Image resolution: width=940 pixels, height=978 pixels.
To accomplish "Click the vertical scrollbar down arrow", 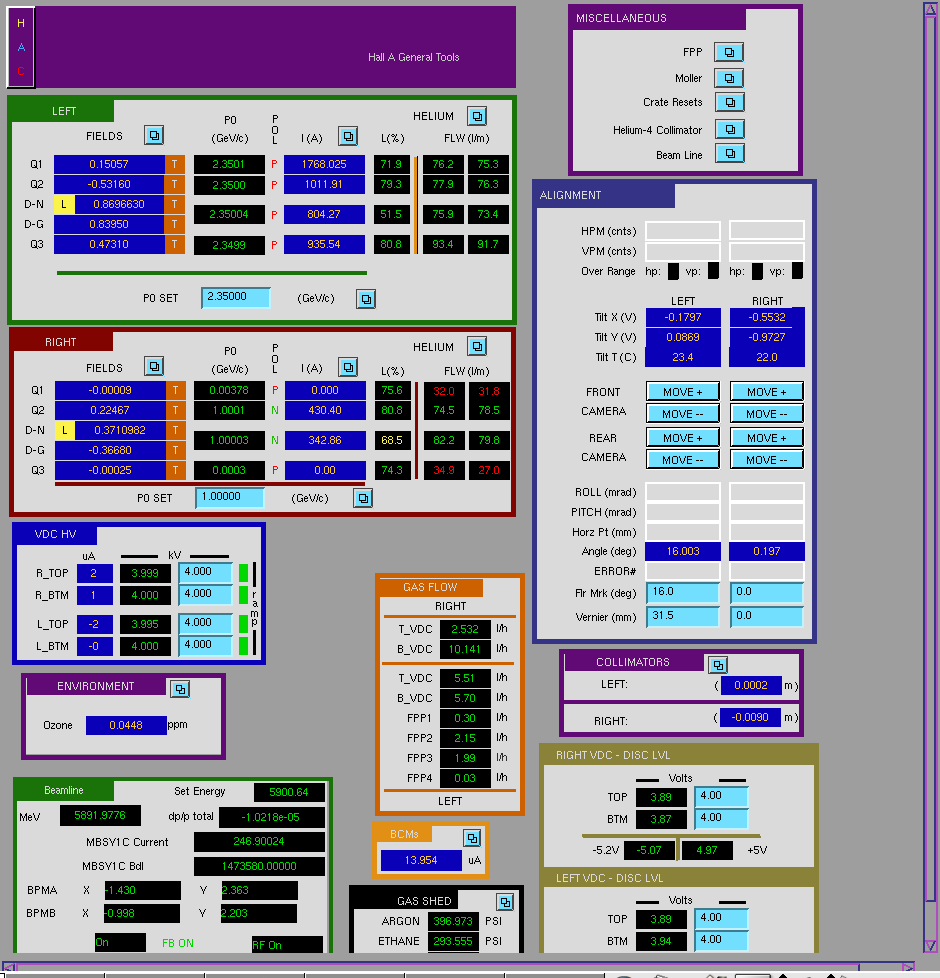I will [930, 945].
